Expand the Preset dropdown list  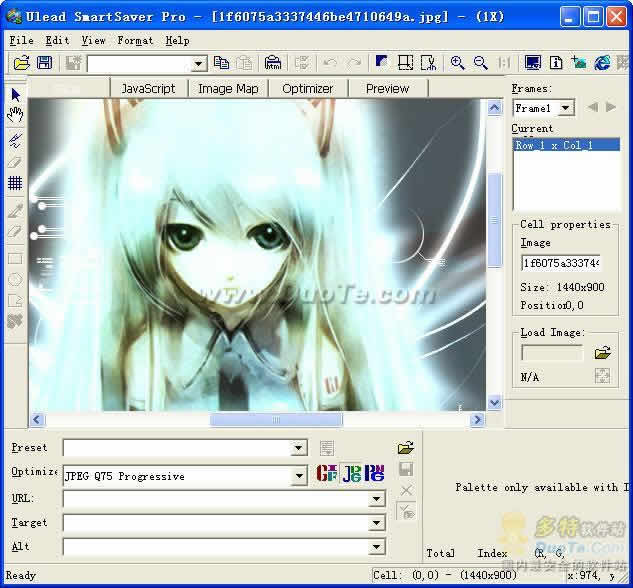pos(298,448)
